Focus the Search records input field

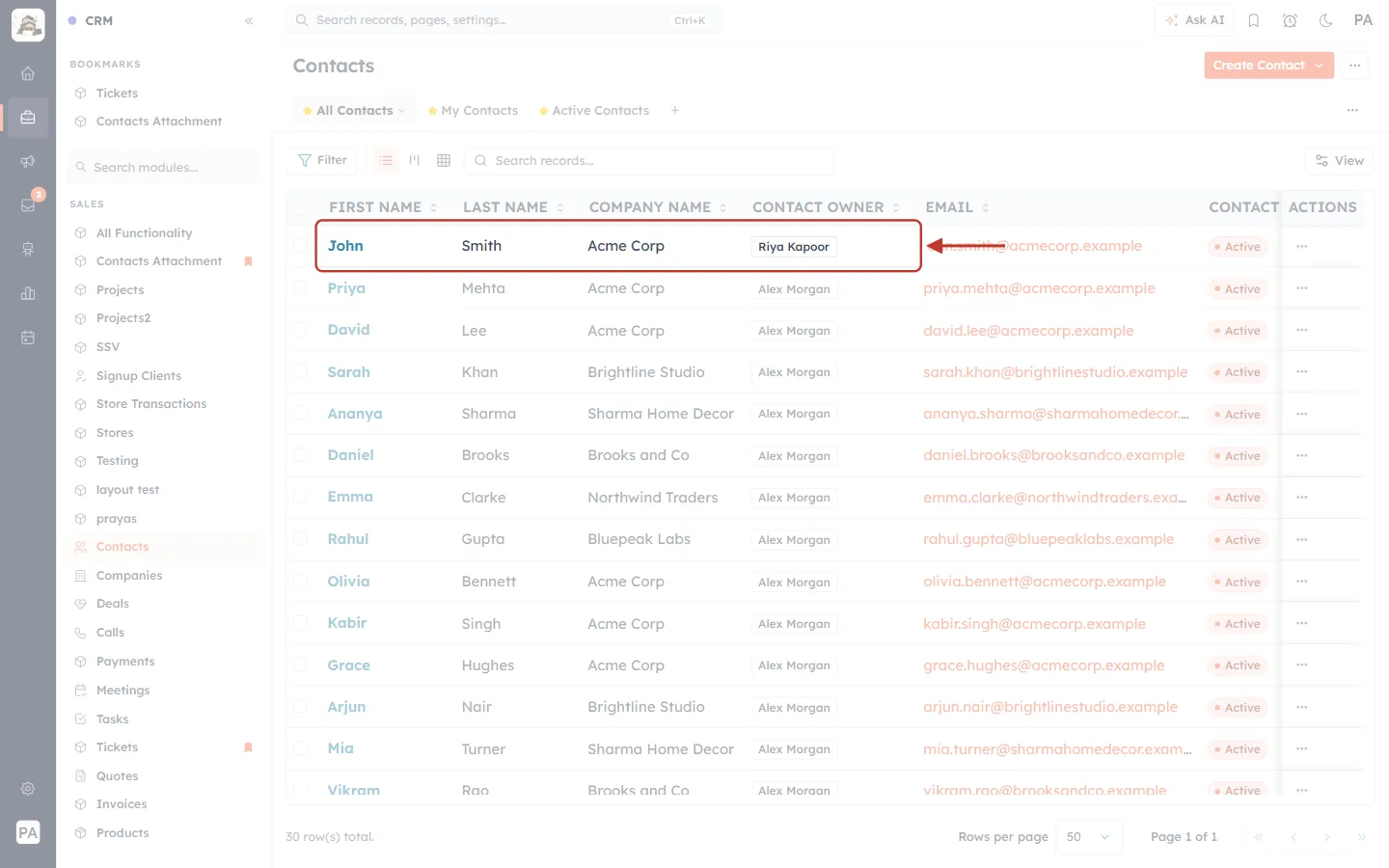[649, 160]
